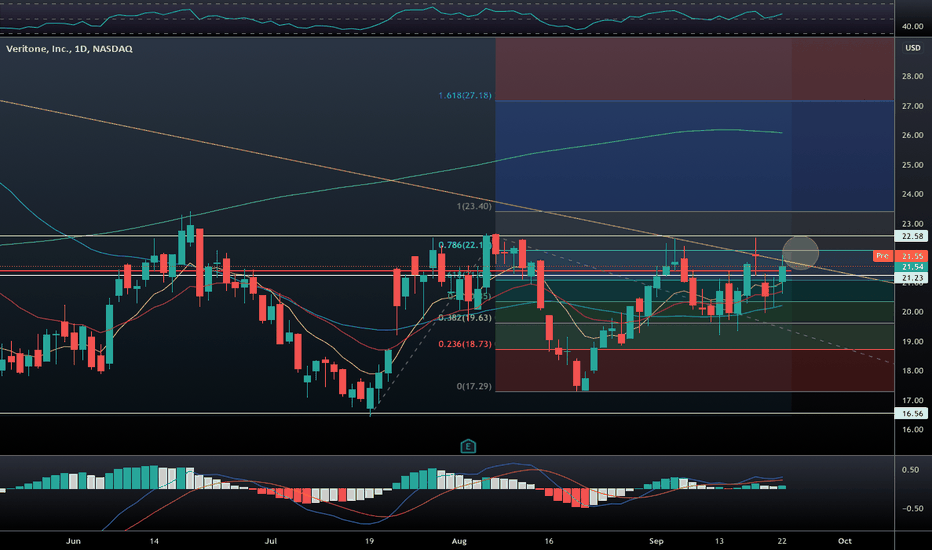This screenshot has height=550, width=932.
Task: Click the earnings 'E' marker icon
Action: [x=468, y=447]
